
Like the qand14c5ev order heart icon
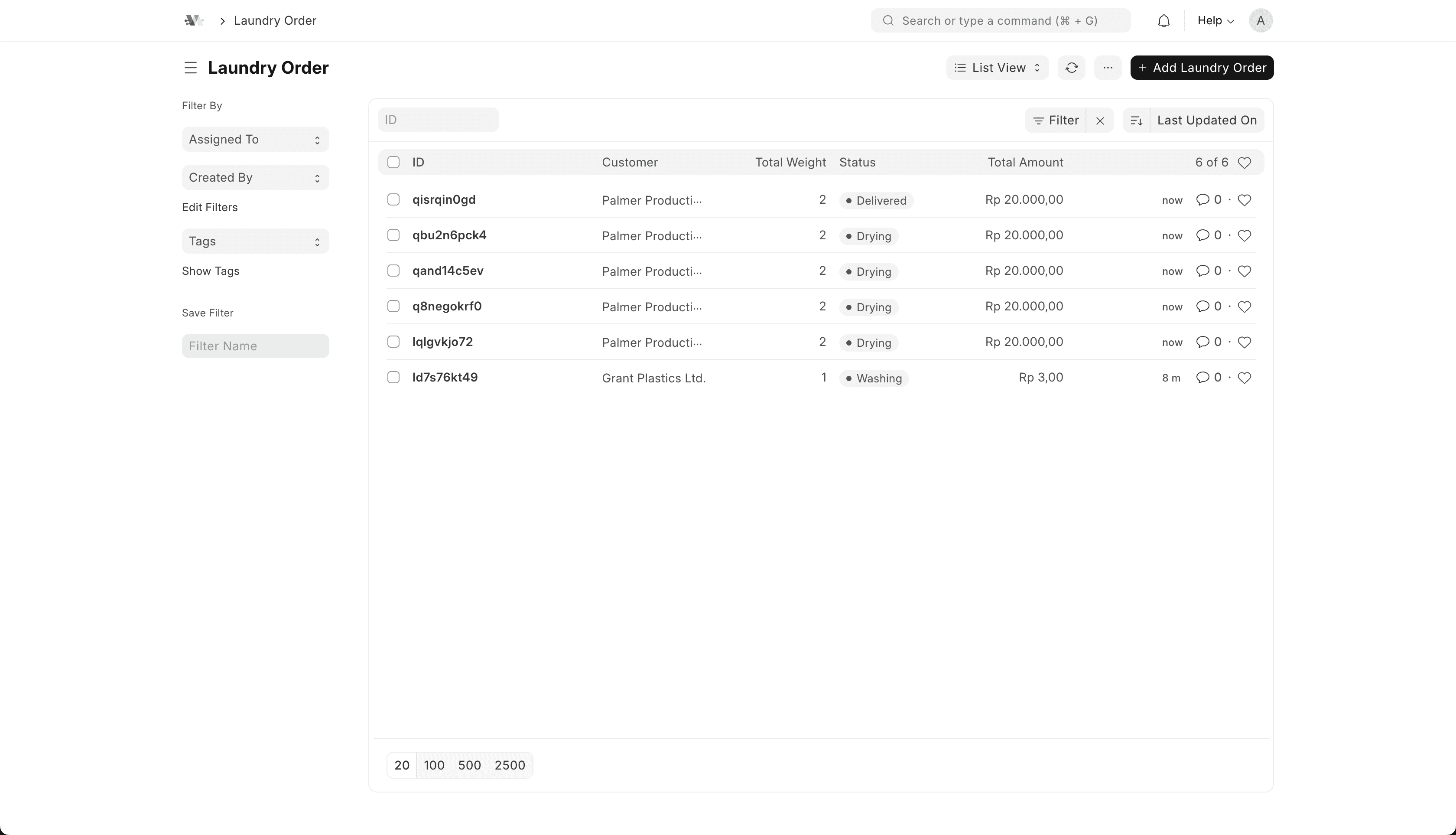1244,271
